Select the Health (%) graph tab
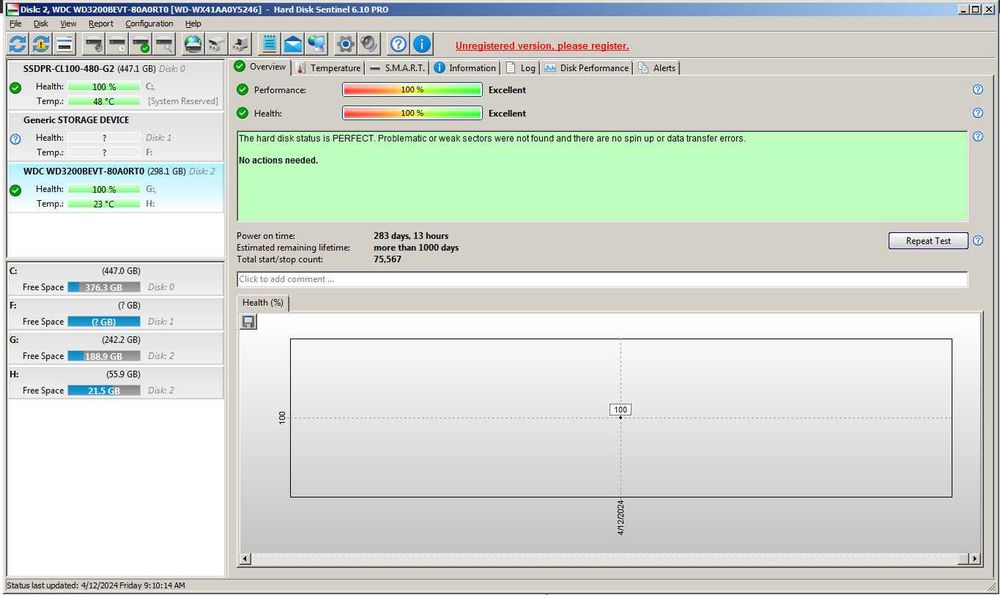 tap(263, 303)
